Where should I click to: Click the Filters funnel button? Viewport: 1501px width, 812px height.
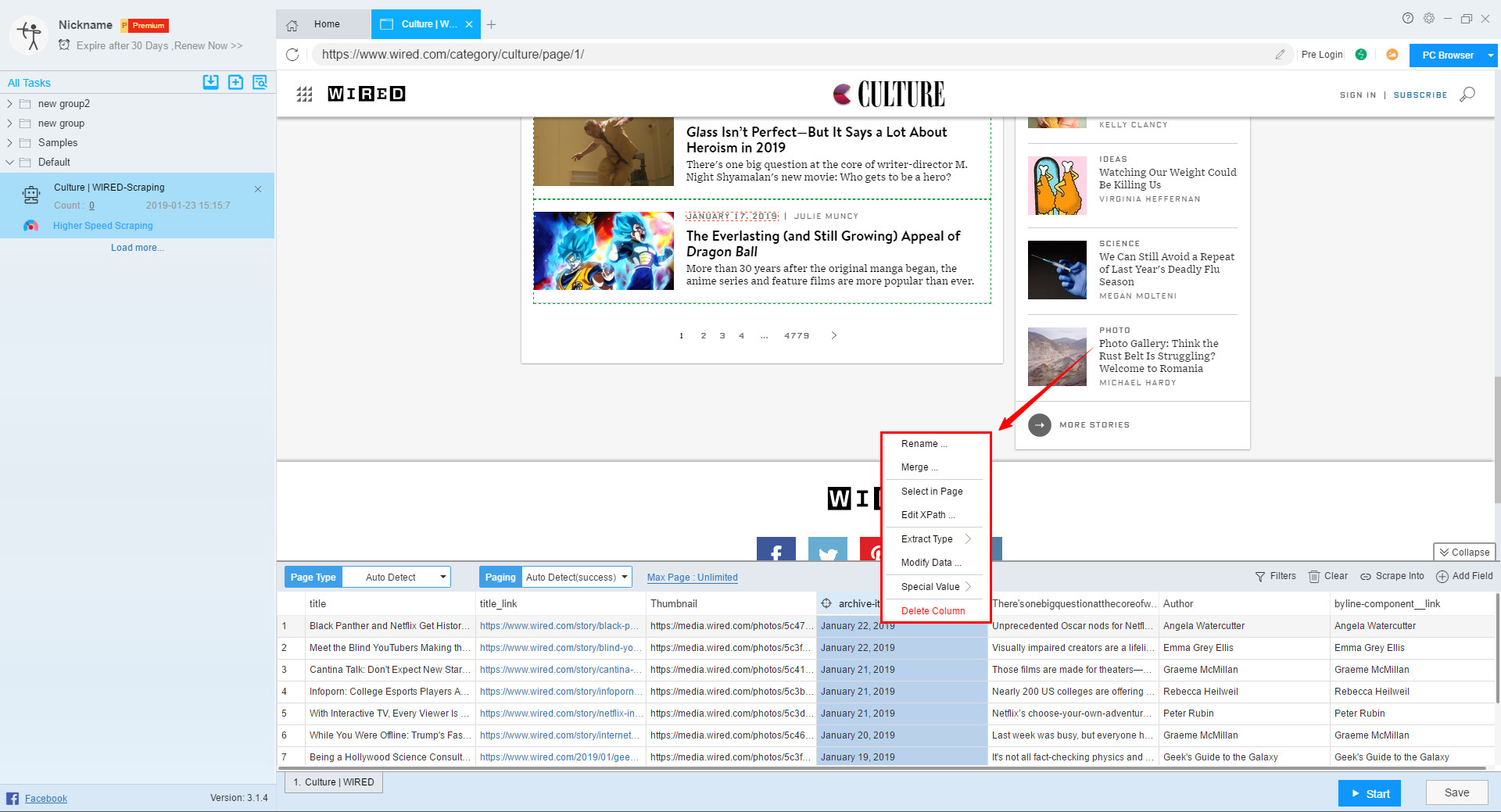click(x=1275, y=576)
